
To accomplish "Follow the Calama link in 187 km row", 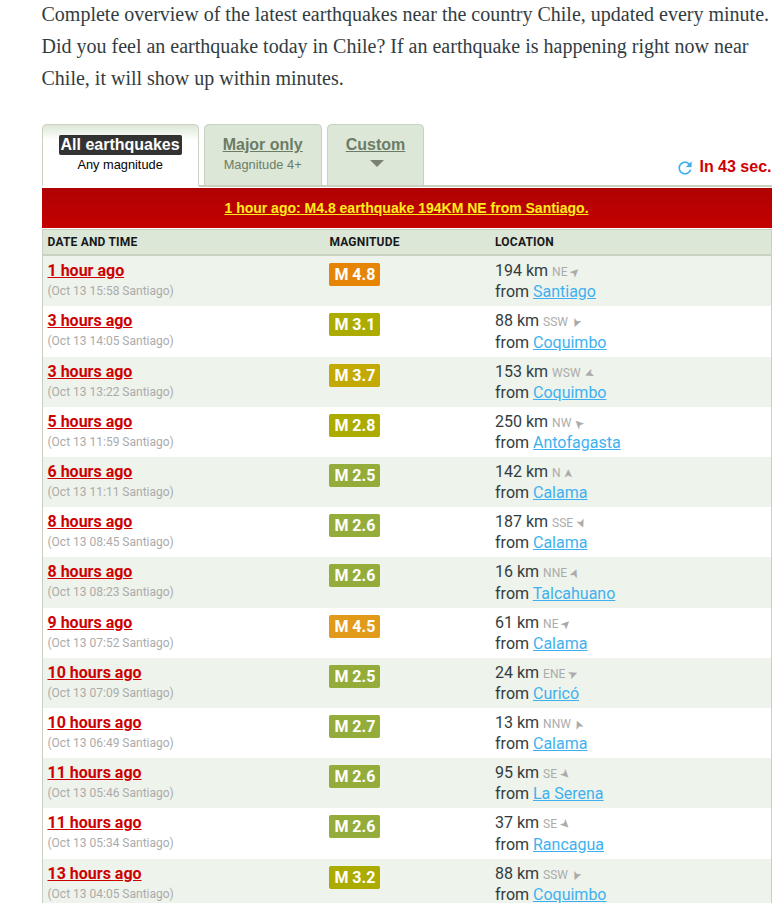I will tap(560, 543).
